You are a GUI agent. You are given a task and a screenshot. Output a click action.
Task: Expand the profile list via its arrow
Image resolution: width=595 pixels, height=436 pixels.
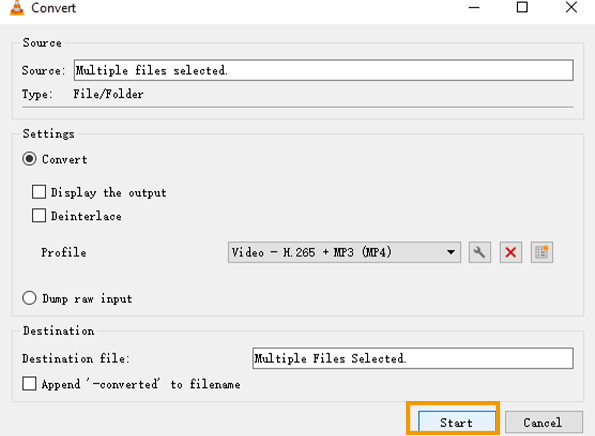(451, 252)
